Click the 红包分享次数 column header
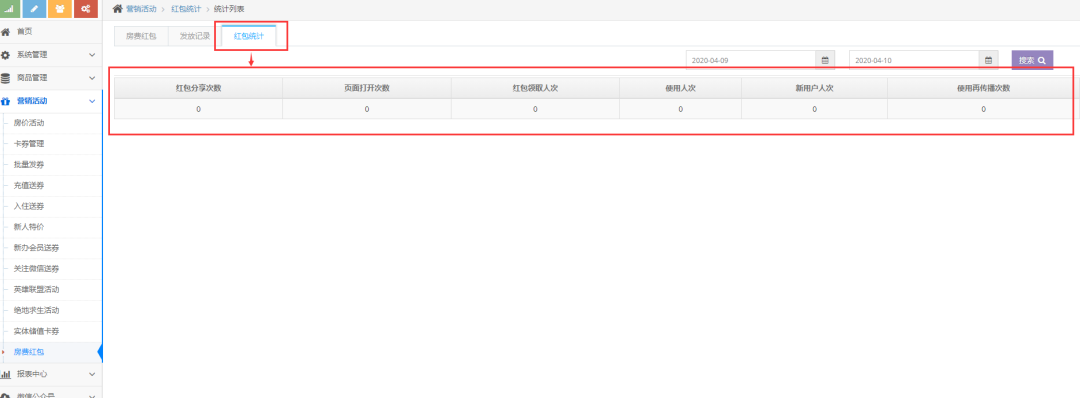This screenshot has height=398, width=1080. [198, 88]
